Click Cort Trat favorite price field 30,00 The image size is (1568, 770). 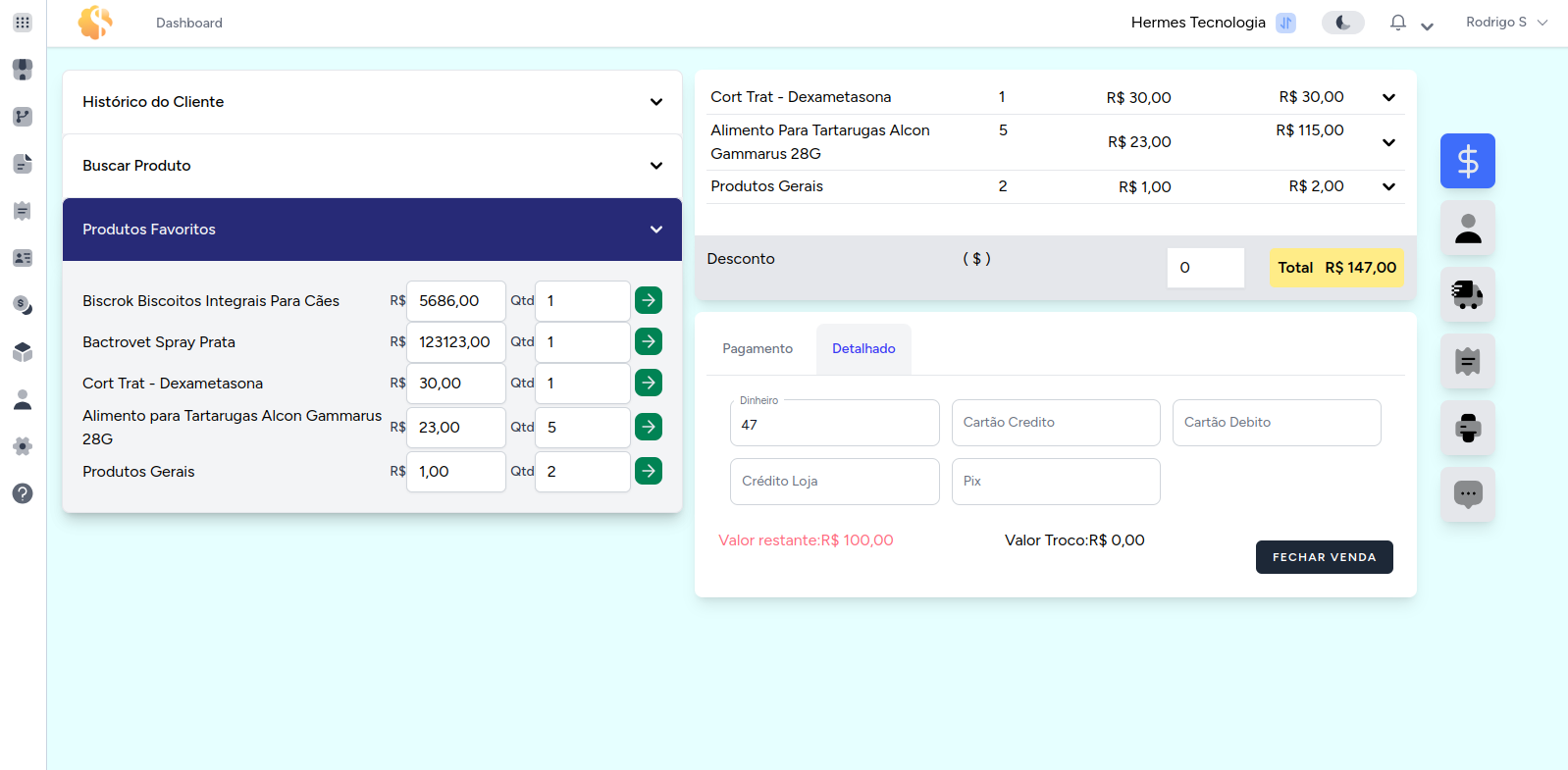(456, 384)
